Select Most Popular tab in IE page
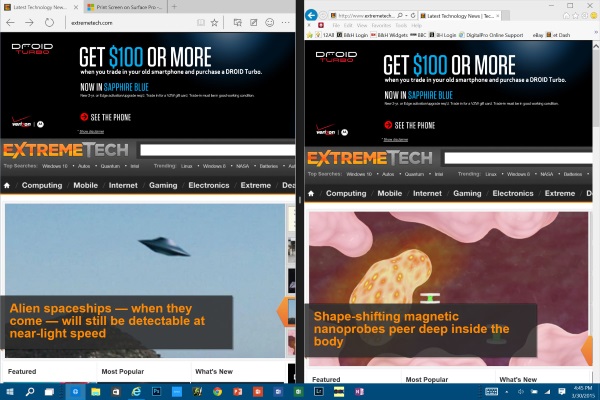600x400 pixels. (x=427, y=379)
